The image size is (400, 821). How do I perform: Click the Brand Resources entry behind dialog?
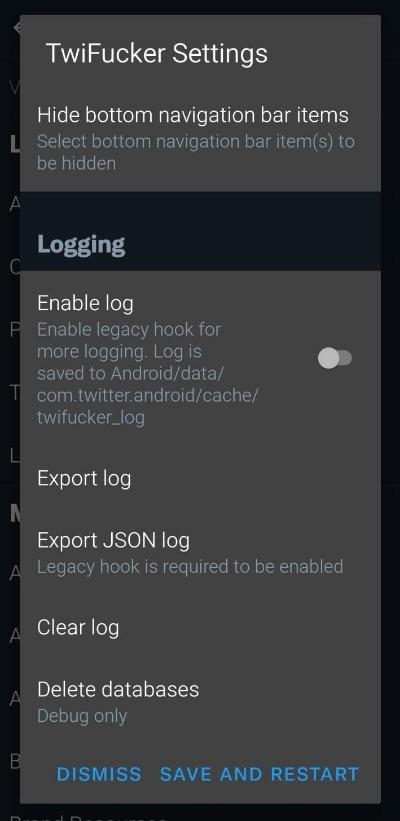tap(89, 816)
